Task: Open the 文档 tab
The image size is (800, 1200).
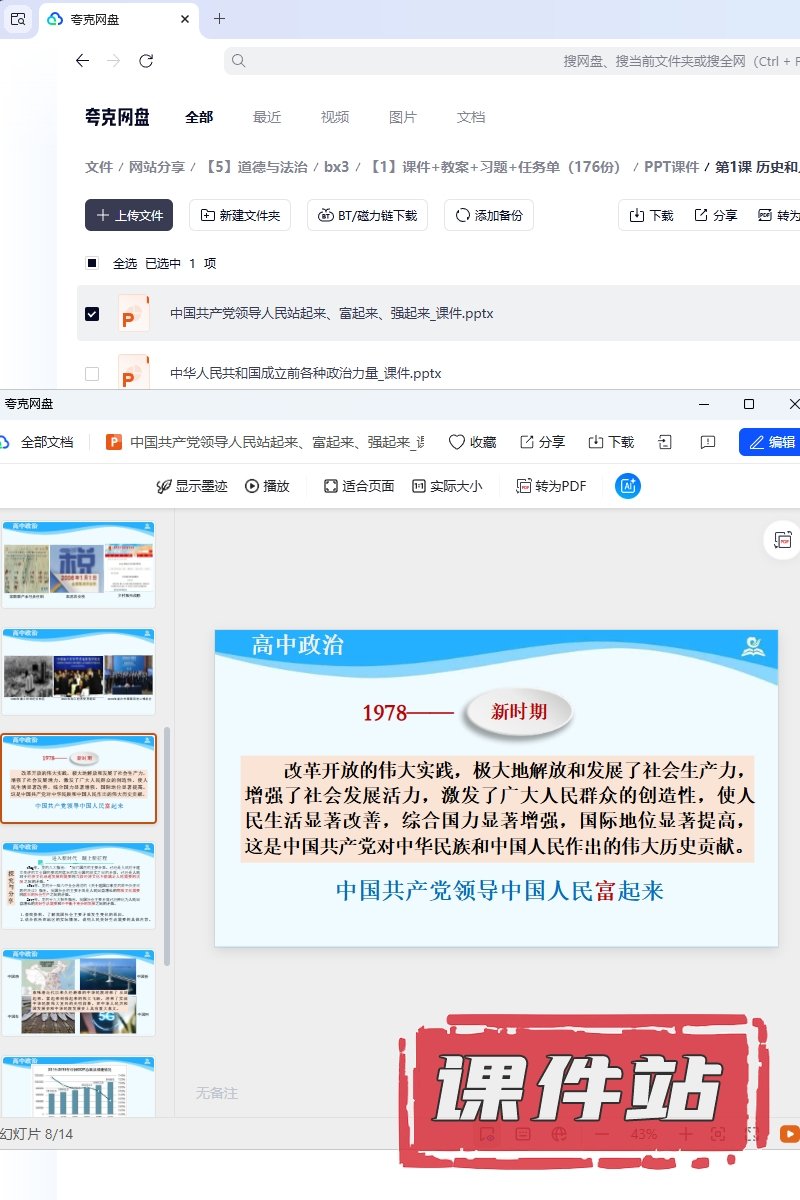Action: [471, 117]
